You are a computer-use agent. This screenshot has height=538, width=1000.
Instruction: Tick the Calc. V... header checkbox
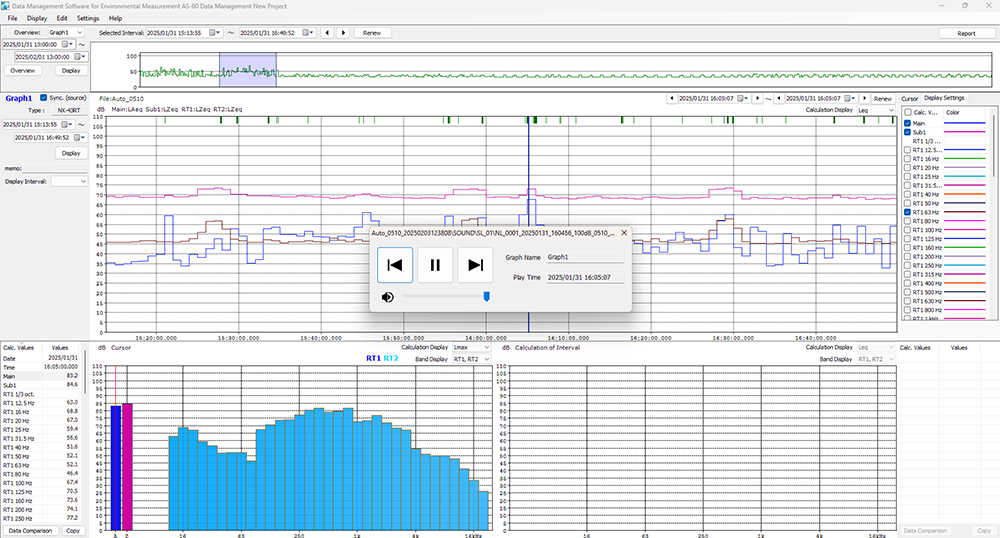pyautogui.click(x=908, y=112)
